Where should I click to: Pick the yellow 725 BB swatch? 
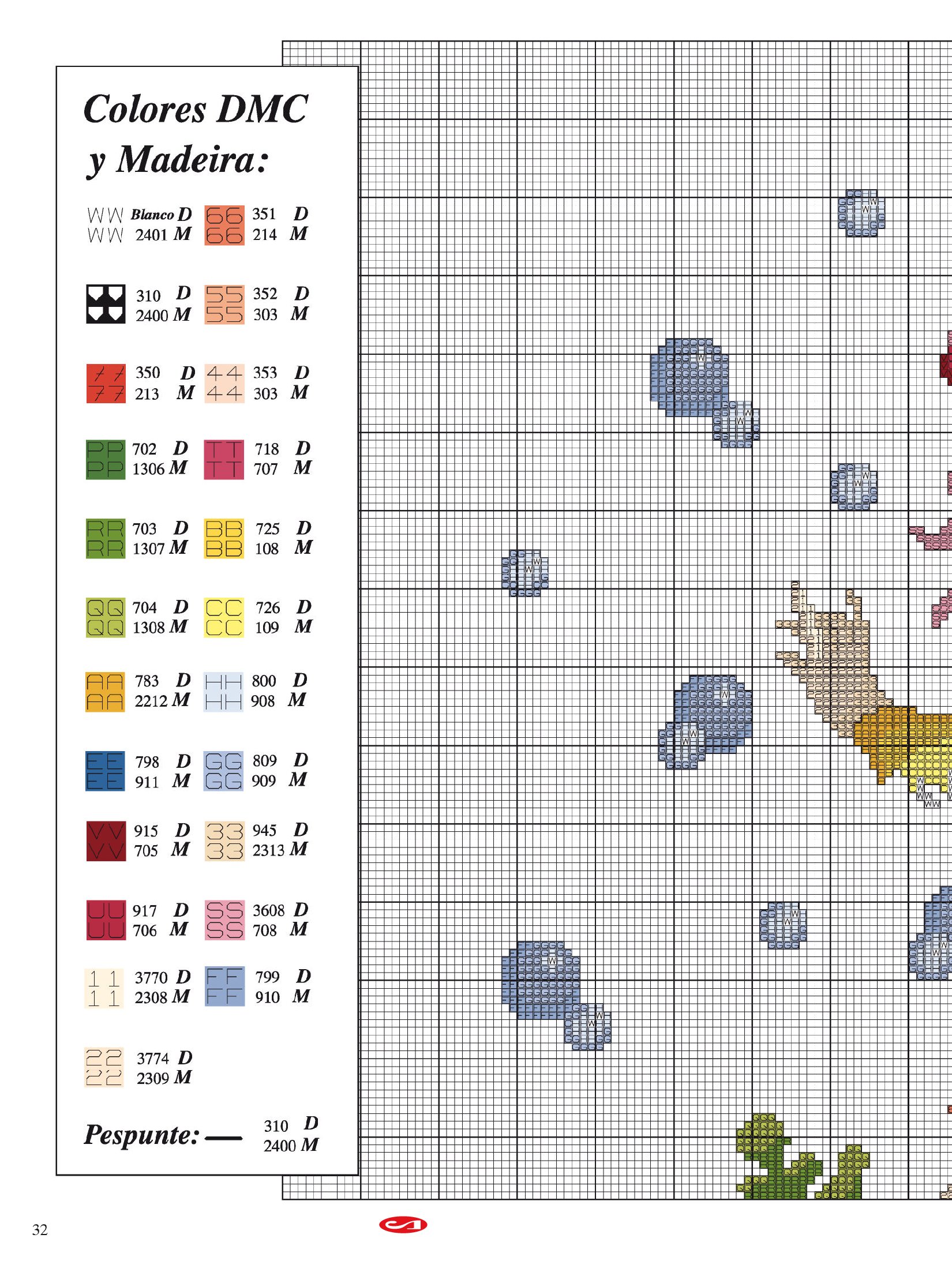[x=223, y=539]
